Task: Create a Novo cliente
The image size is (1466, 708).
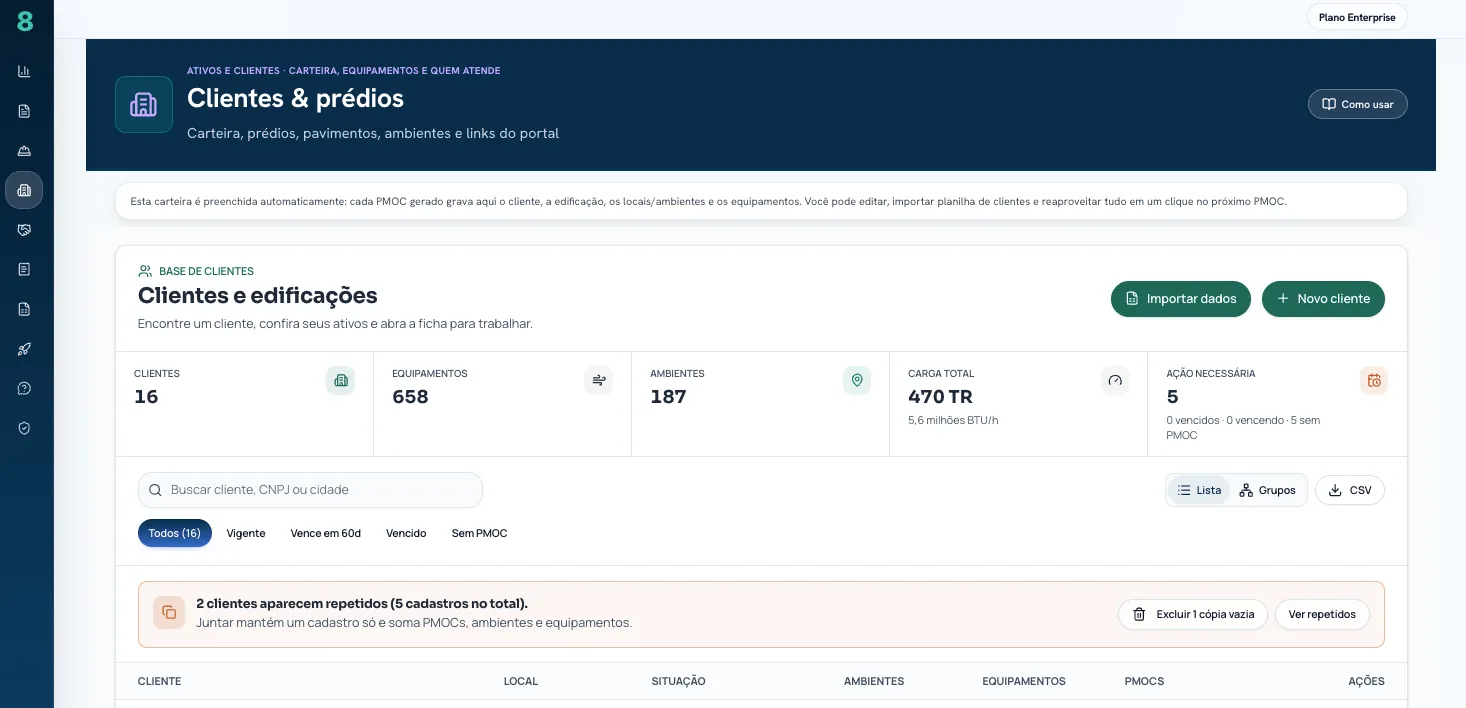Action: tap(1323, 299)
